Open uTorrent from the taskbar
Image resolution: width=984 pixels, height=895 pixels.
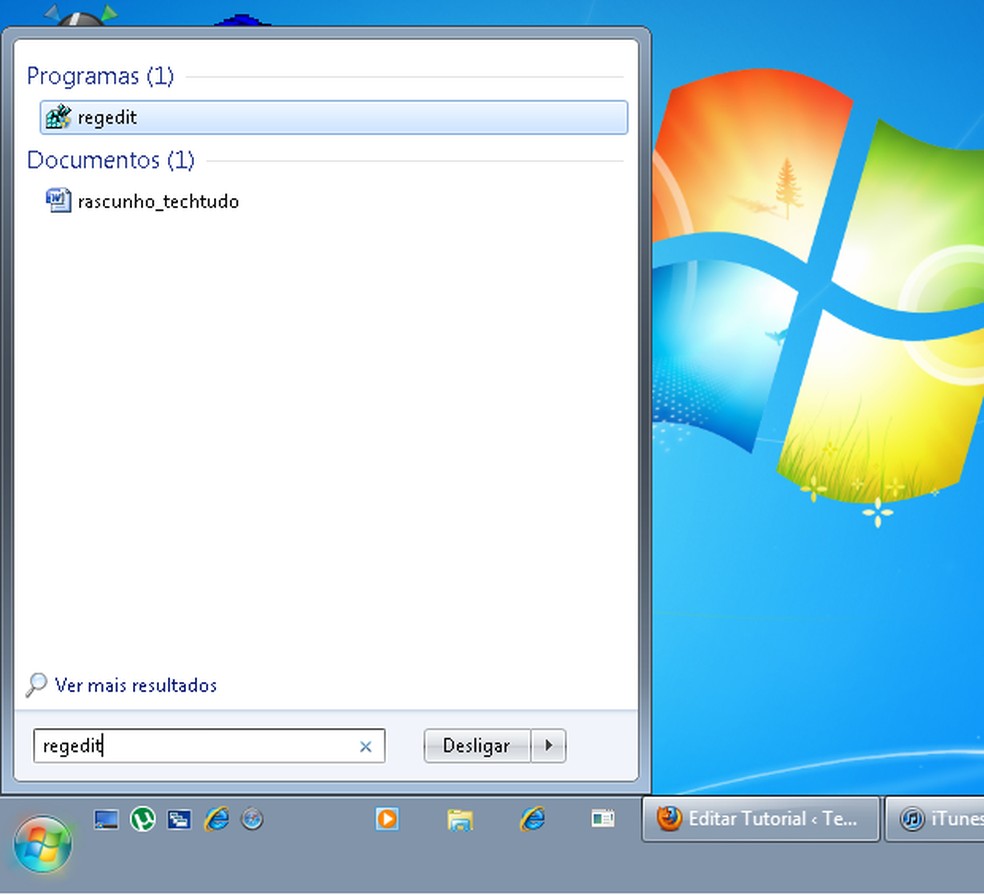click(143, 819)
